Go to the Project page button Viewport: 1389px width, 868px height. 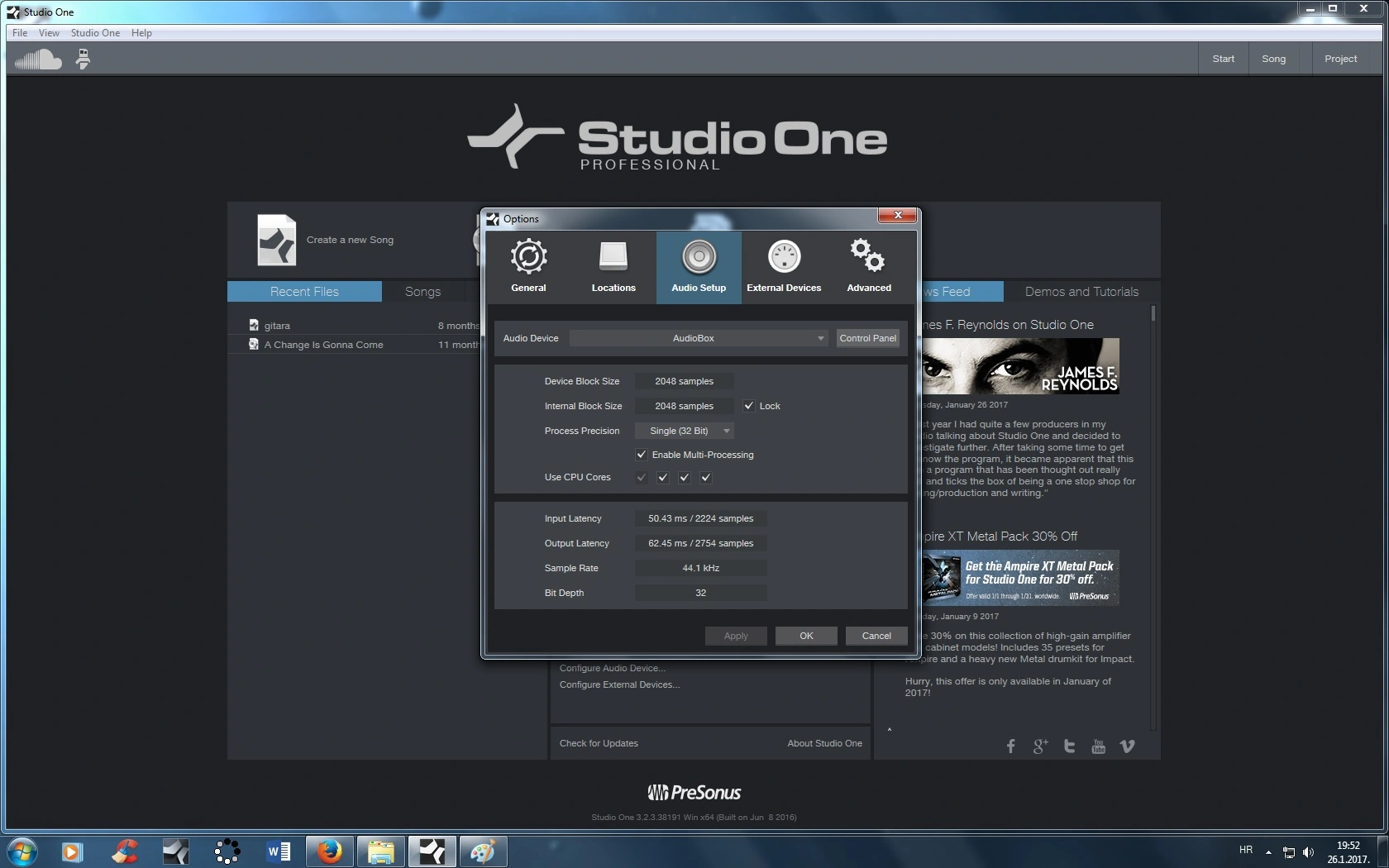click(1340, 59)
